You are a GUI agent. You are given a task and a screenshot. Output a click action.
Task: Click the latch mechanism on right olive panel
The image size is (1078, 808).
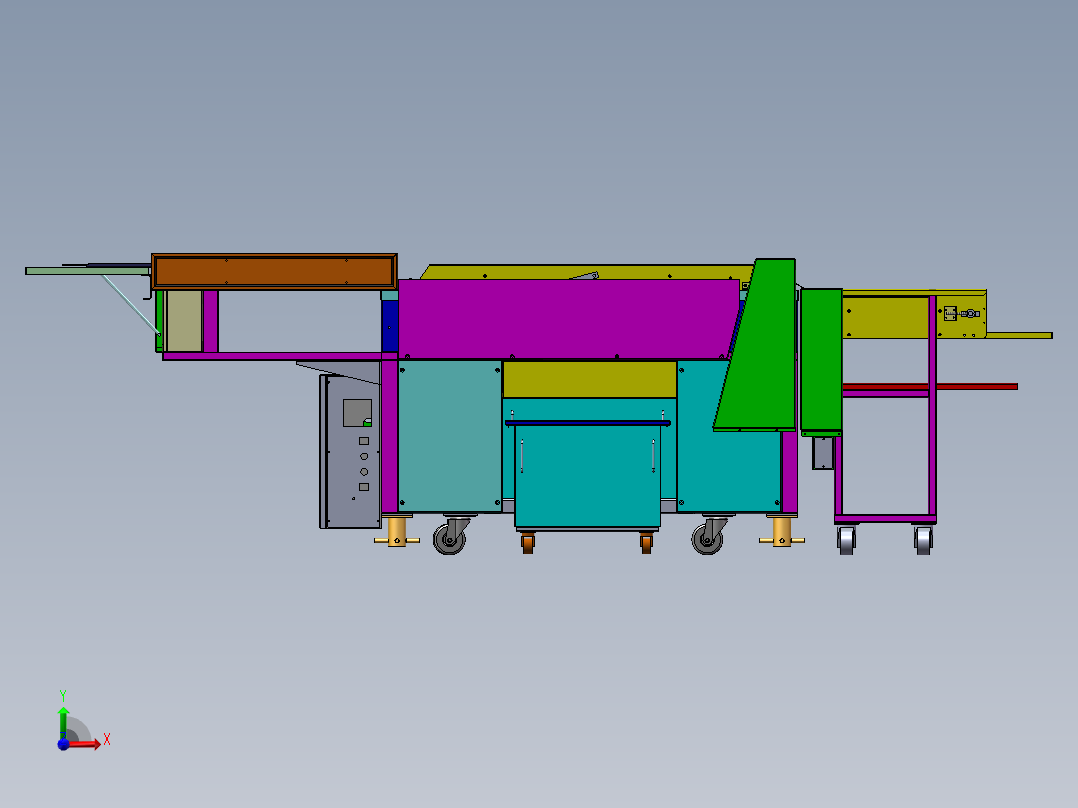click(961, 314)
